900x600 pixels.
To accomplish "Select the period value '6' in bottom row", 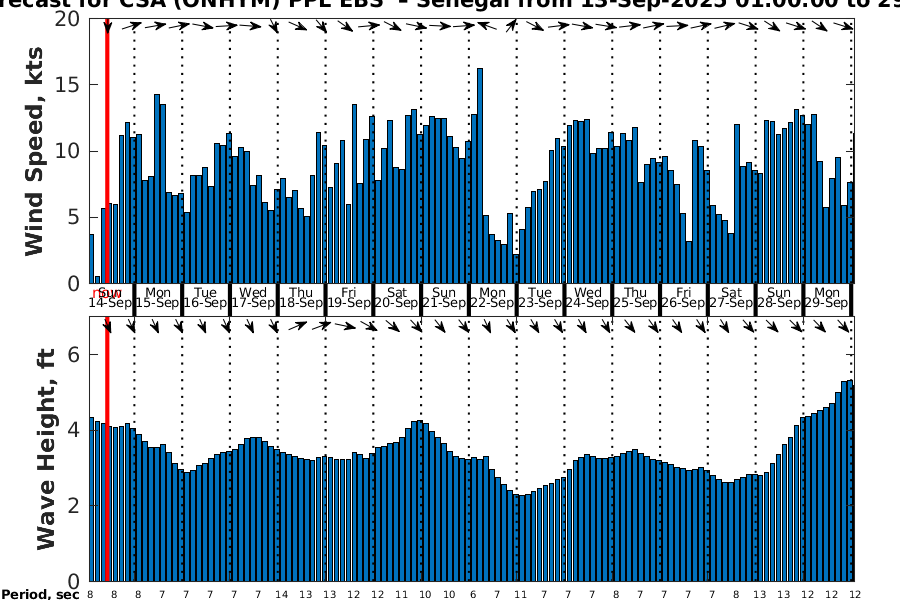I will click(473, 594).
